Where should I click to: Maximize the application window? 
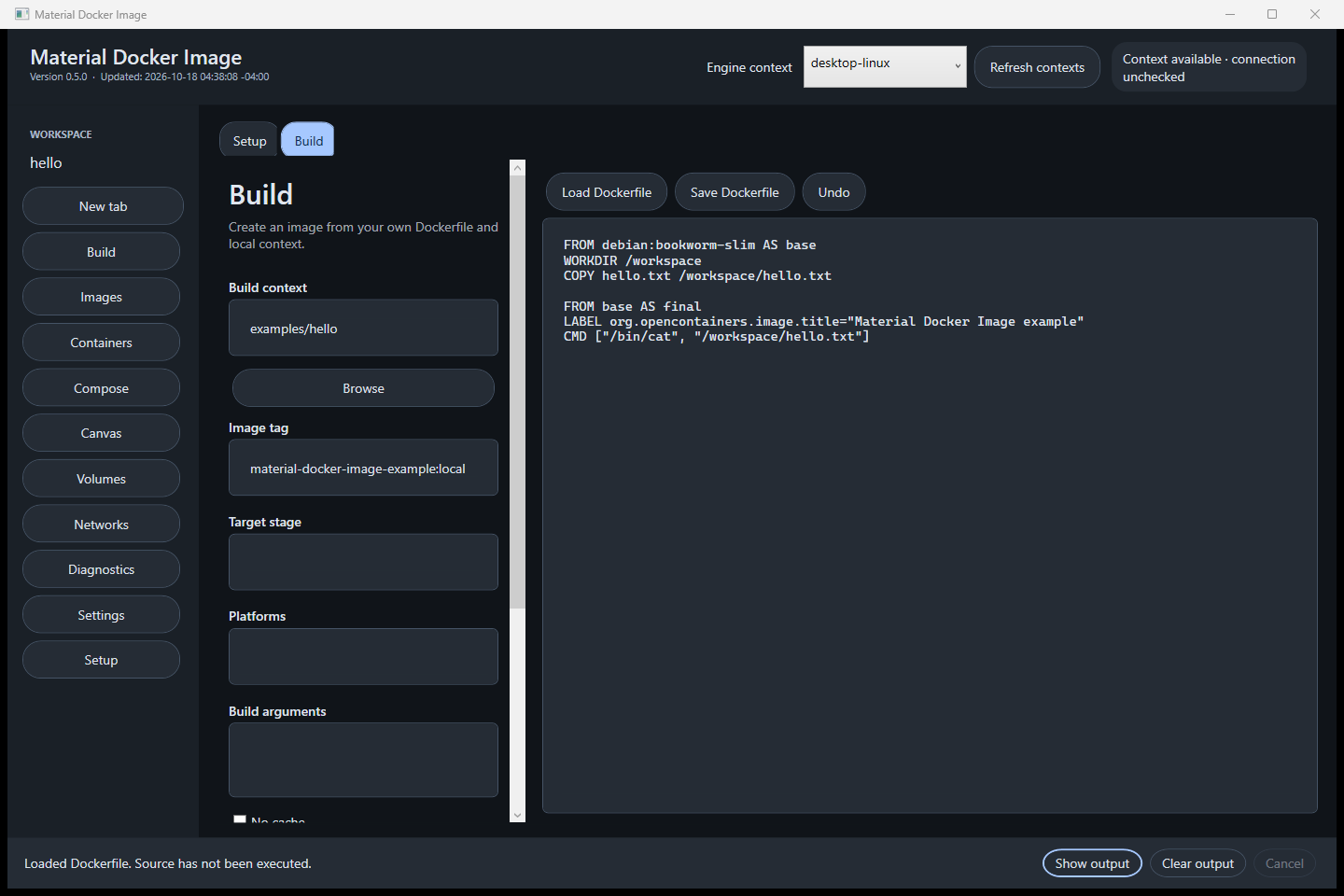click(x=1272, y=14)
